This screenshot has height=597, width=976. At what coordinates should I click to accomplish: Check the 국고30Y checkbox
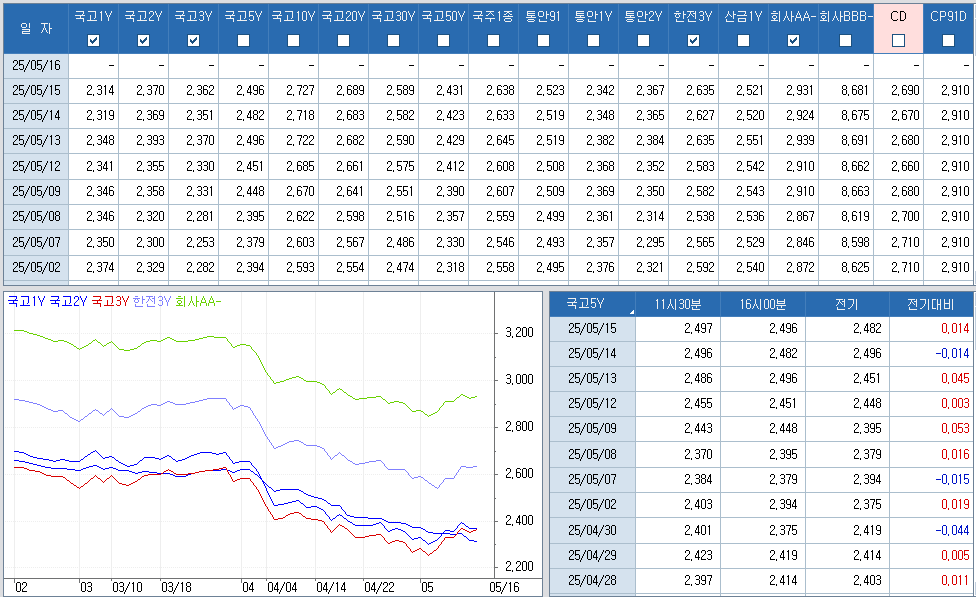pos(393,41)
